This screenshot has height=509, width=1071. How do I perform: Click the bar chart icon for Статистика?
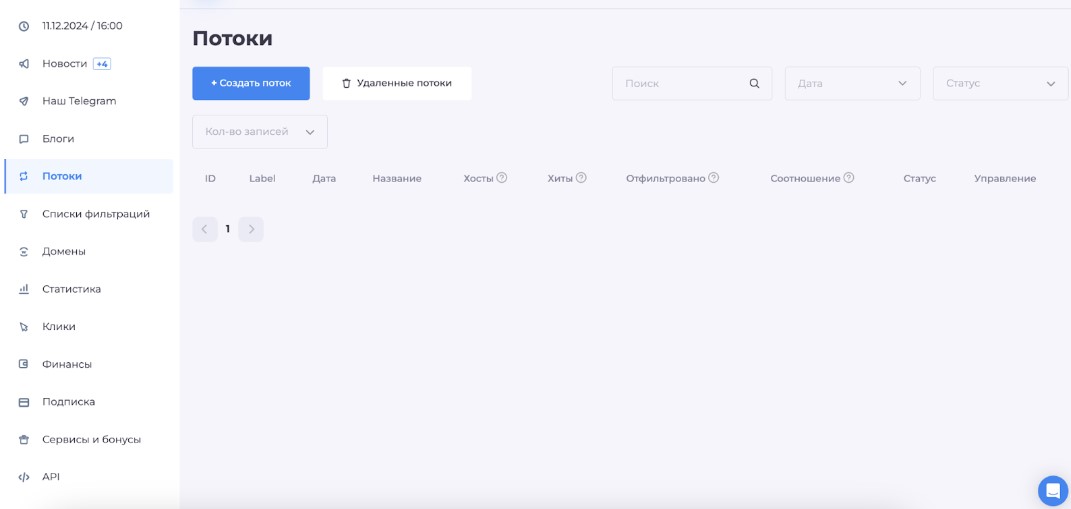[x=24, y=289]
